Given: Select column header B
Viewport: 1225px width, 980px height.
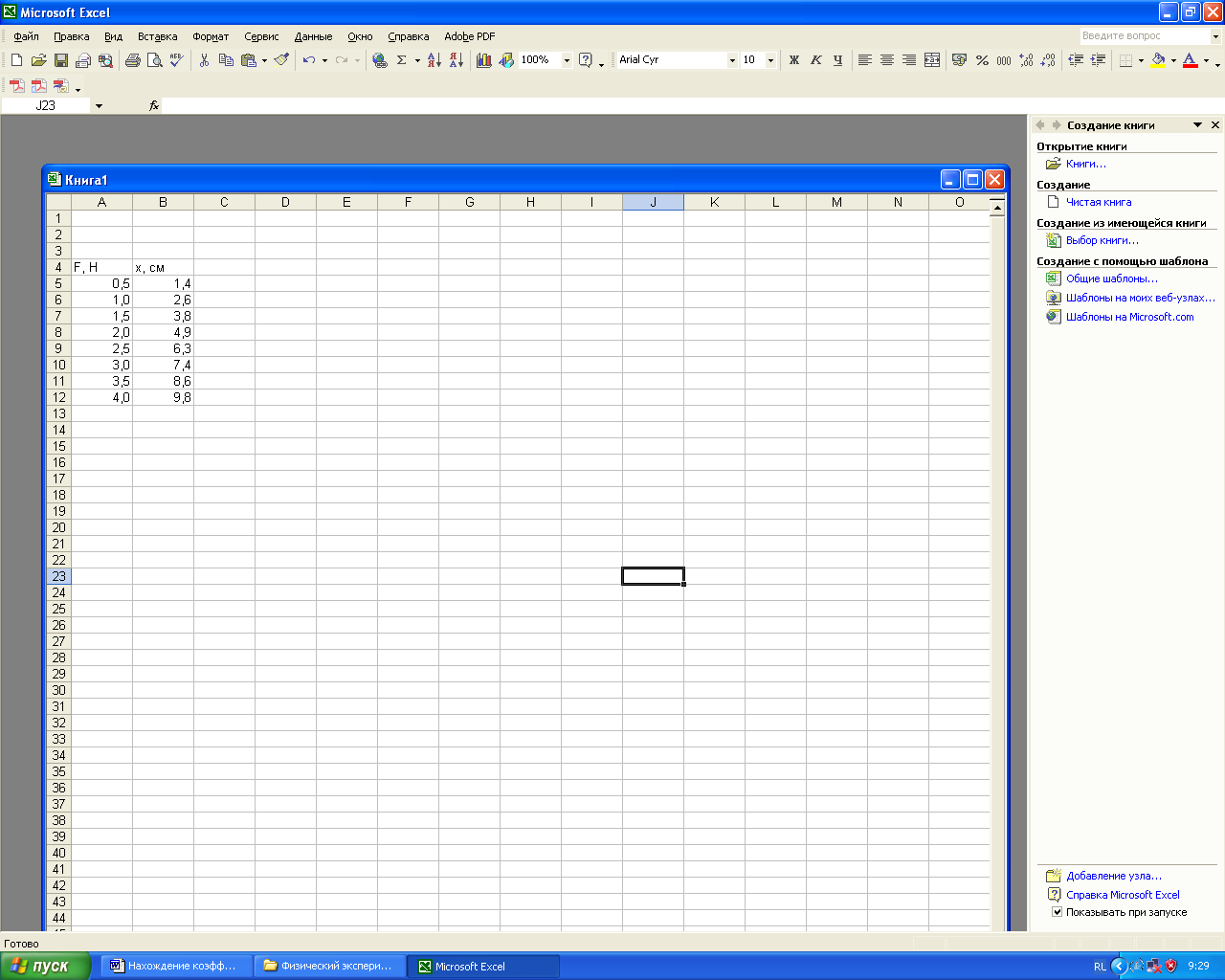Looking at the screenshot, I should click(x=163, y=202).
